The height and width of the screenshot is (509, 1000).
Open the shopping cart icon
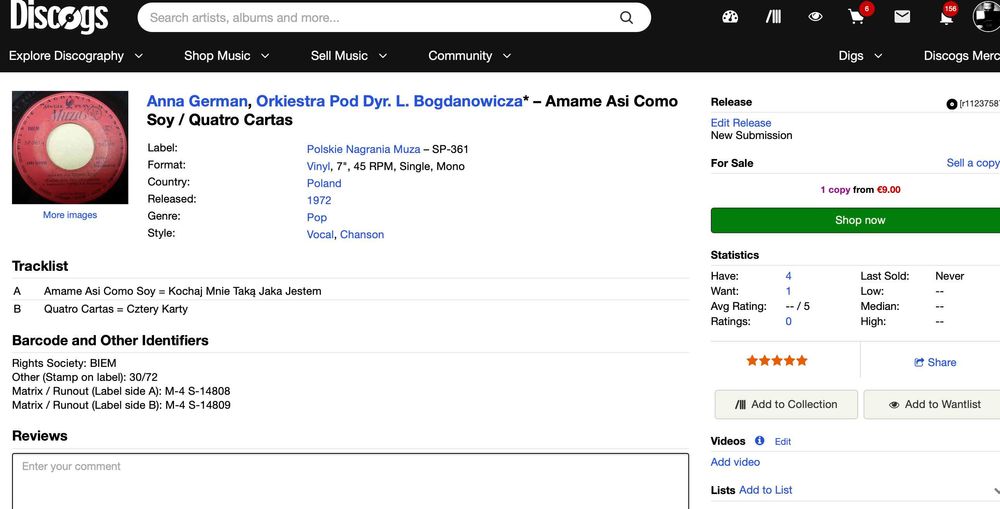pyautogui.click(x=857, y=17)
